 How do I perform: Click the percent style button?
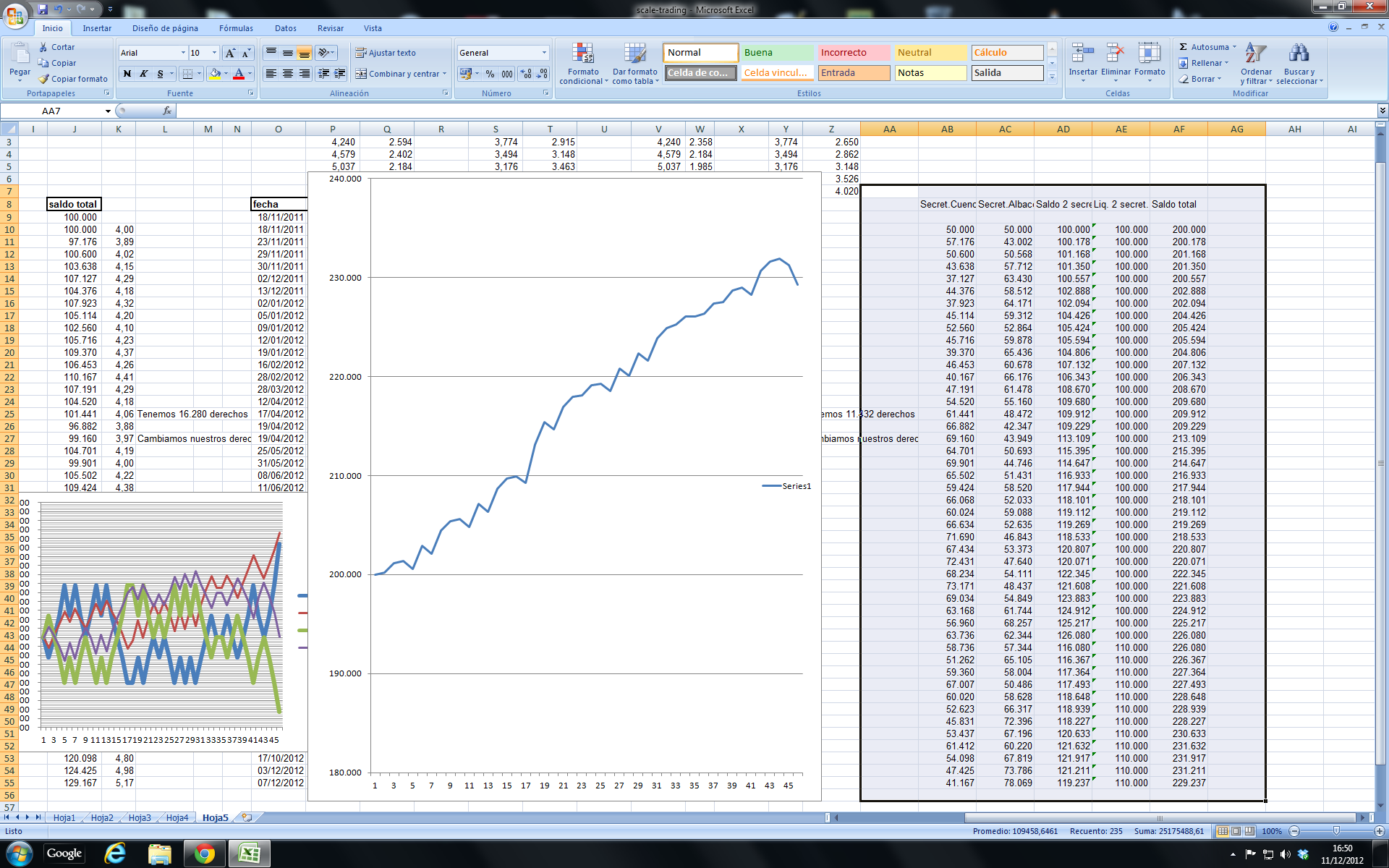490,74
